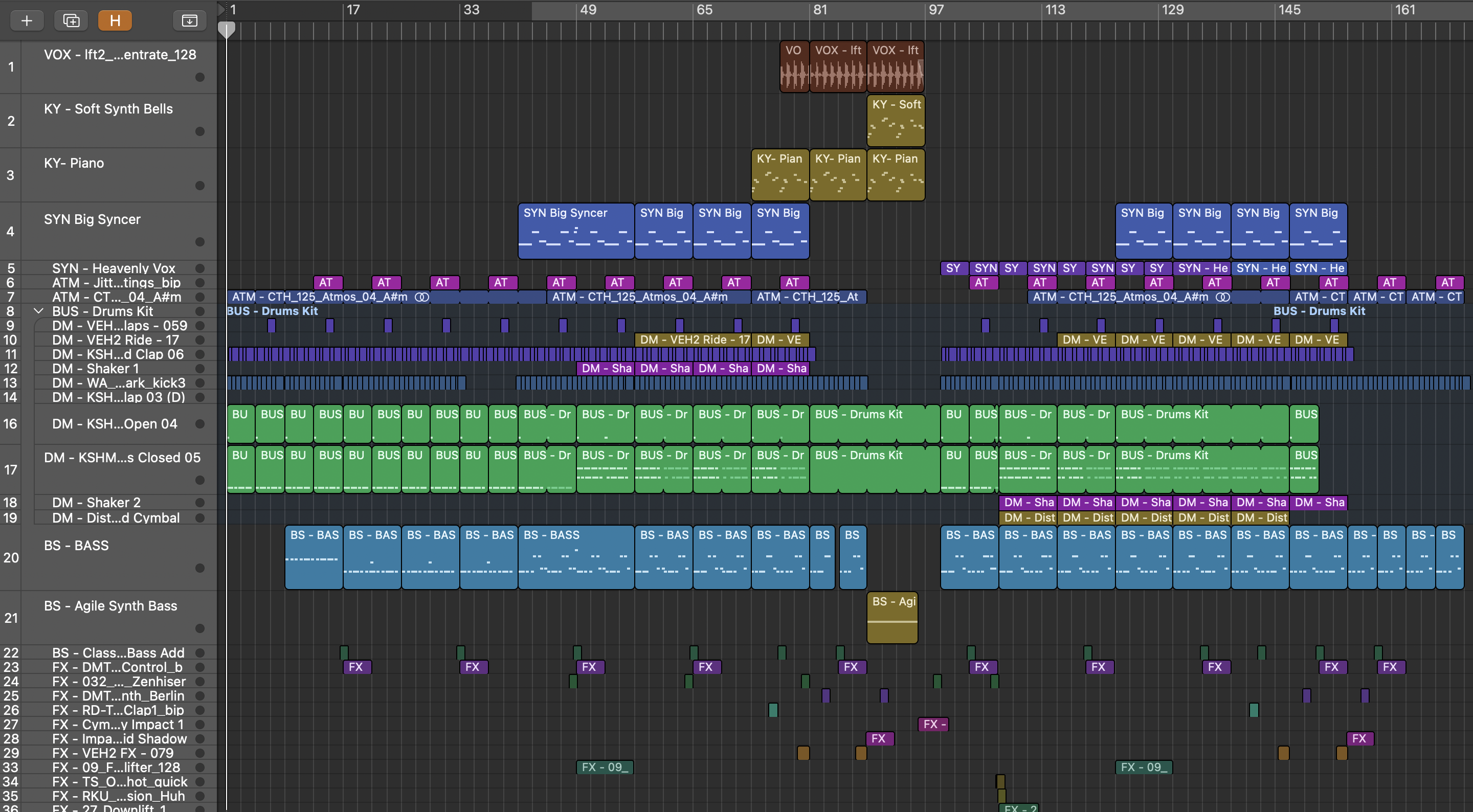Click the Duplicate Track button
The width and height of the screenshot is (1473, 812).
(x=71, y=20)
